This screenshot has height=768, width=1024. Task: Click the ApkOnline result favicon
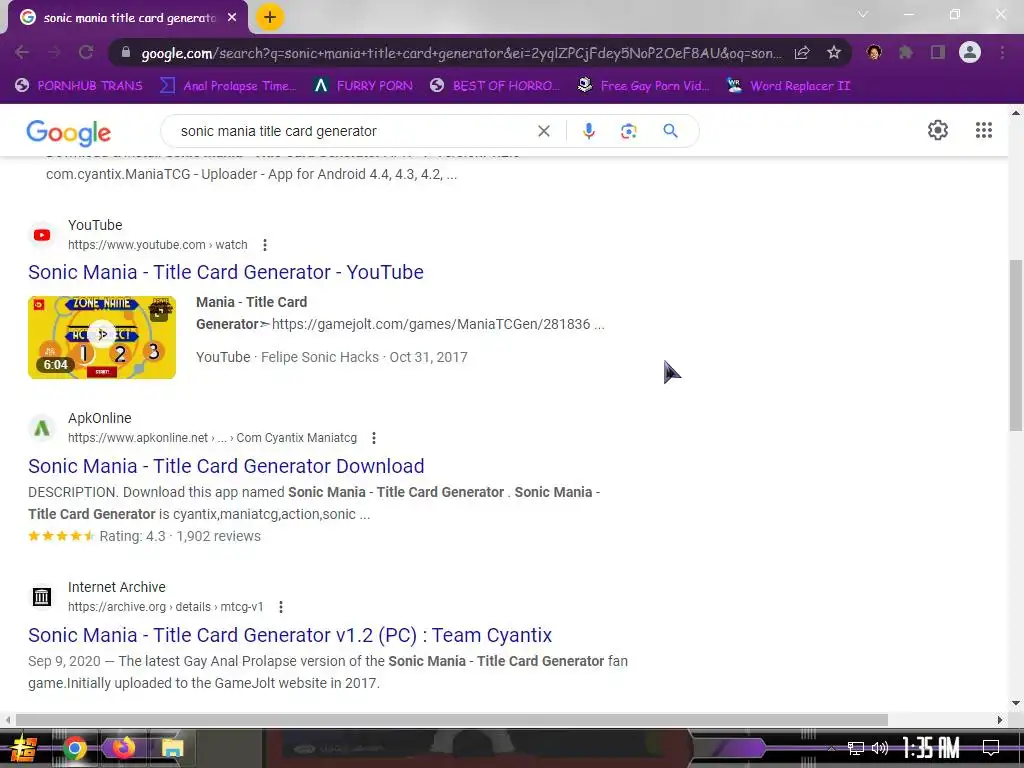[x=42, y=428]
